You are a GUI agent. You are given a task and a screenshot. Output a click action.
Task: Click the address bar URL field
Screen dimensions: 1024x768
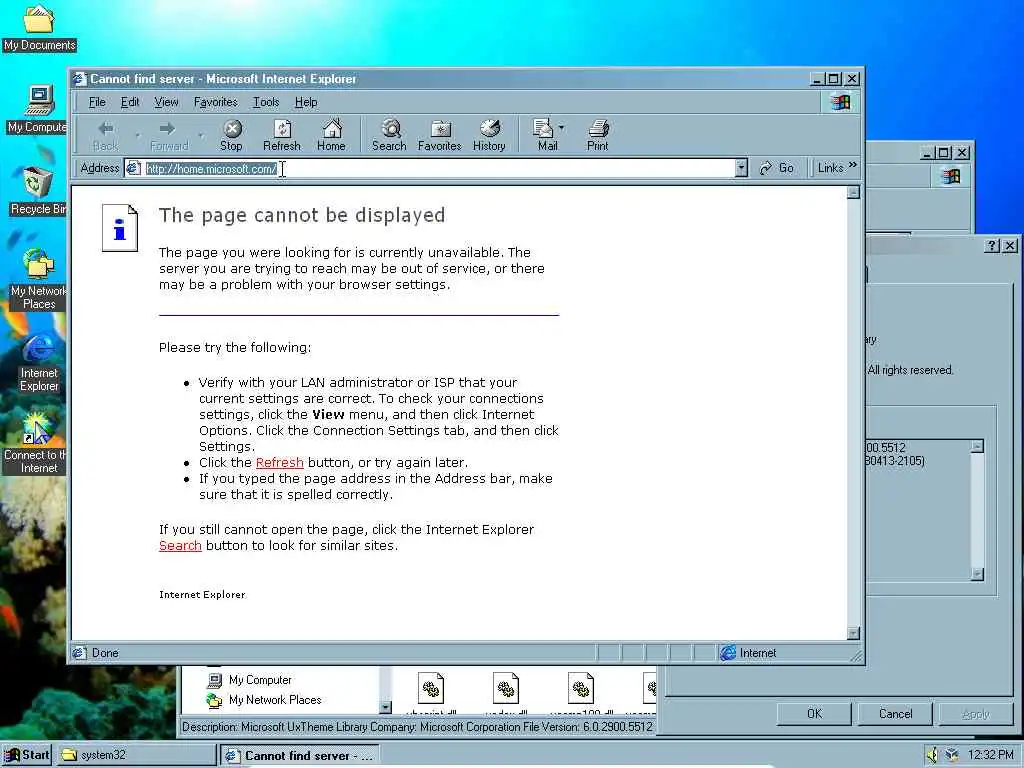(438, 168)
